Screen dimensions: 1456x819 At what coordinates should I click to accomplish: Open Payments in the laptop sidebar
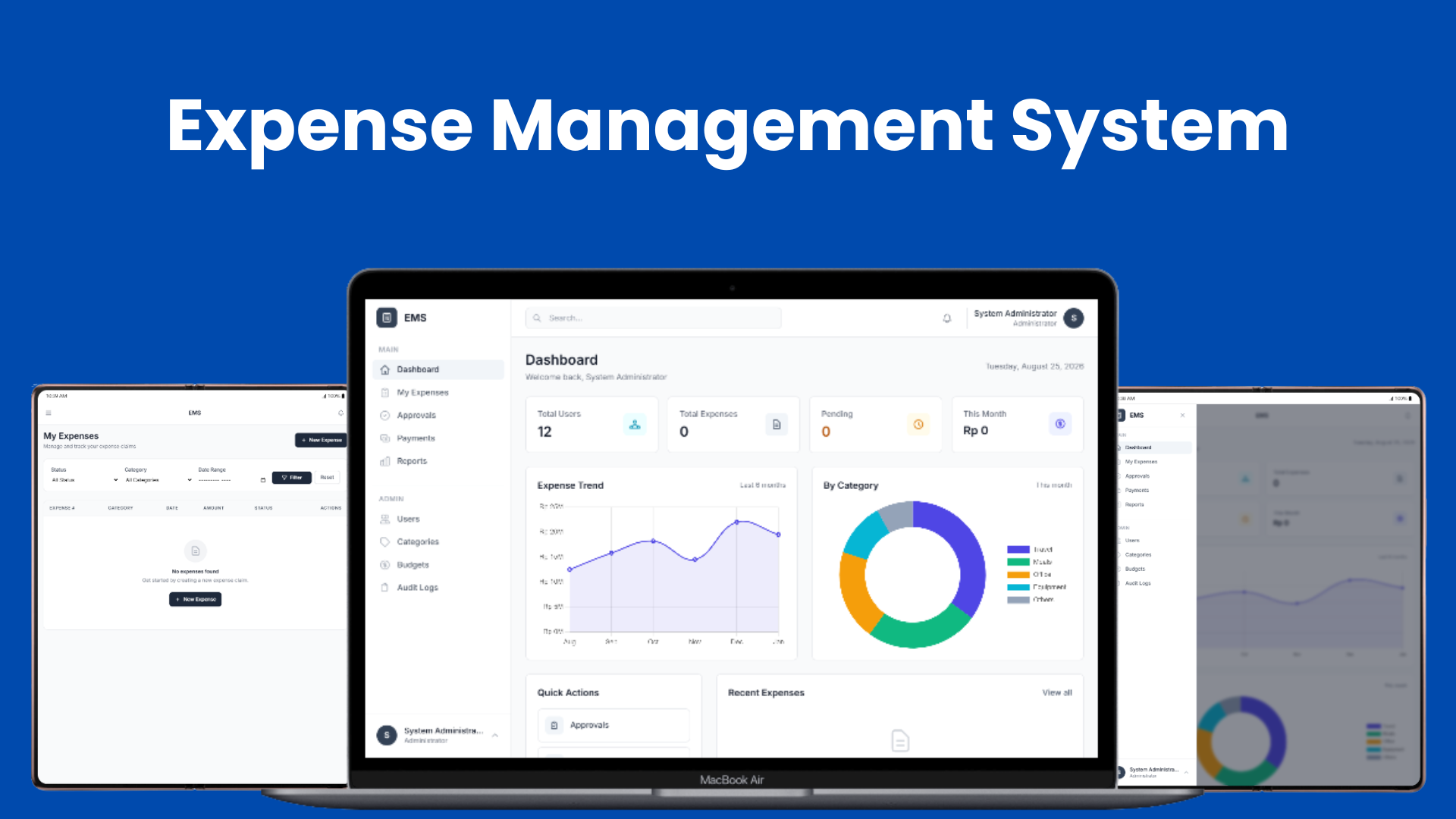pyautogui.click(x=438, y=438)
